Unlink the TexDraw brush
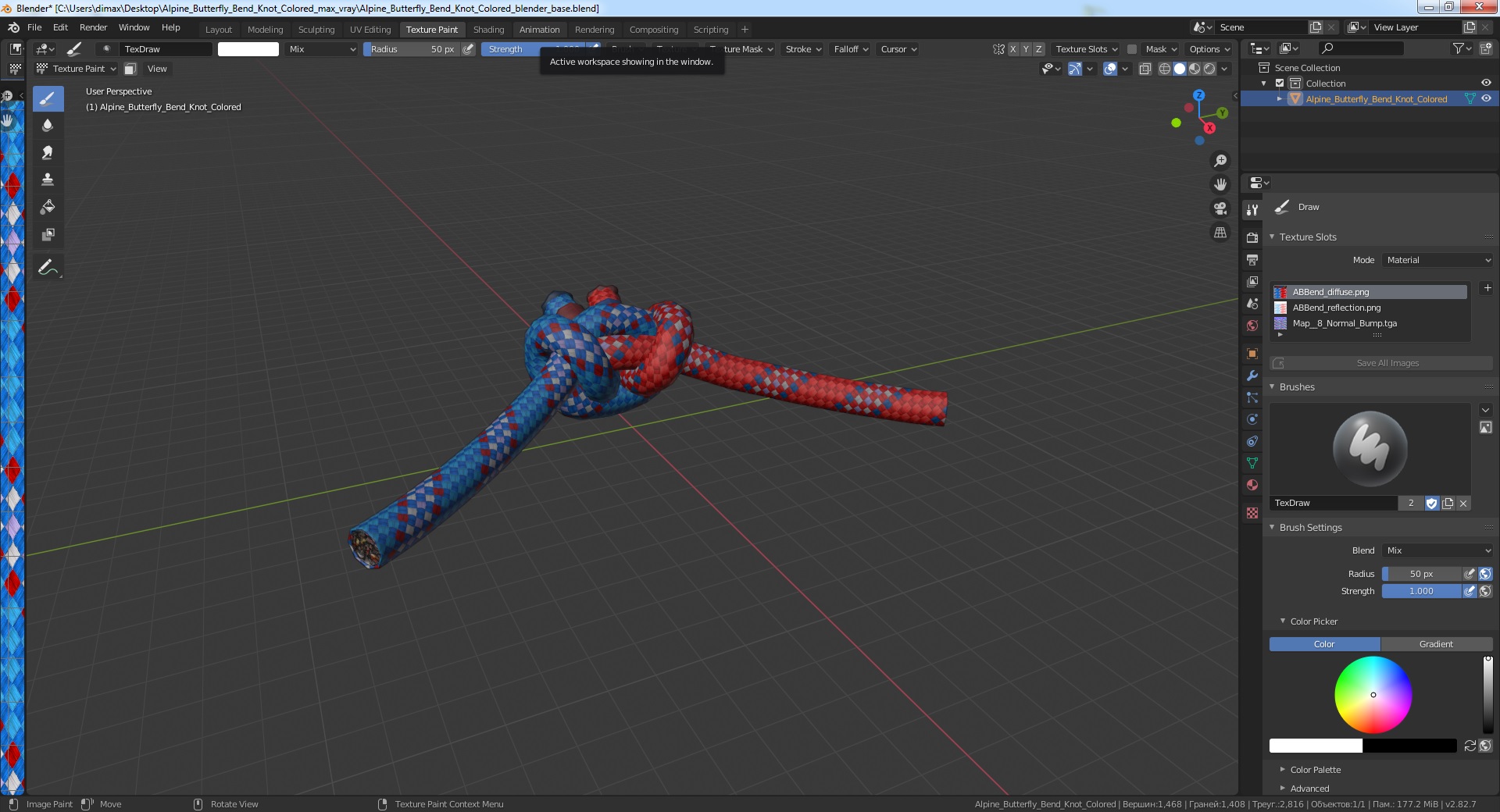Image resolution: width=1500 pixels, height=812 pixels. pyautogui.click(x=1463, y=504)
